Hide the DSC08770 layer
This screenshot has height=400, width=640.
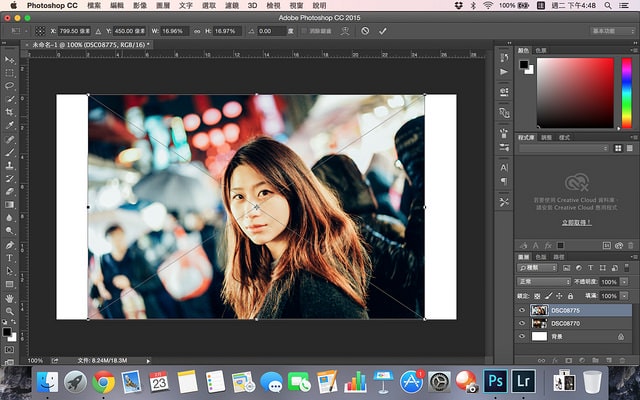pyautogui.click(x=522, y=324)
